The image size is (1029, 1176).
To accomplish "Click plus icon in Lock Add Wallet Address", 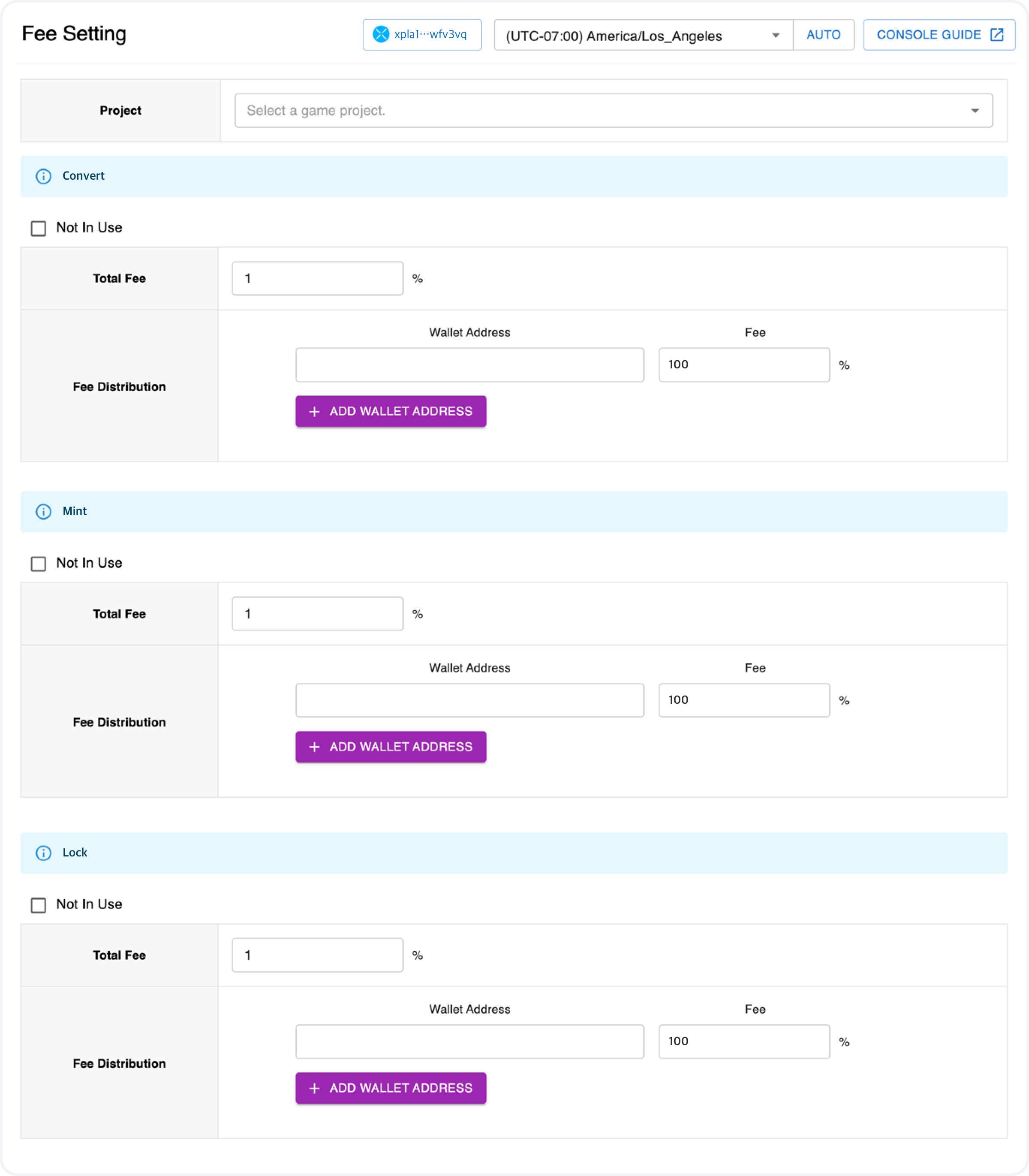I will coord(314,1088).
